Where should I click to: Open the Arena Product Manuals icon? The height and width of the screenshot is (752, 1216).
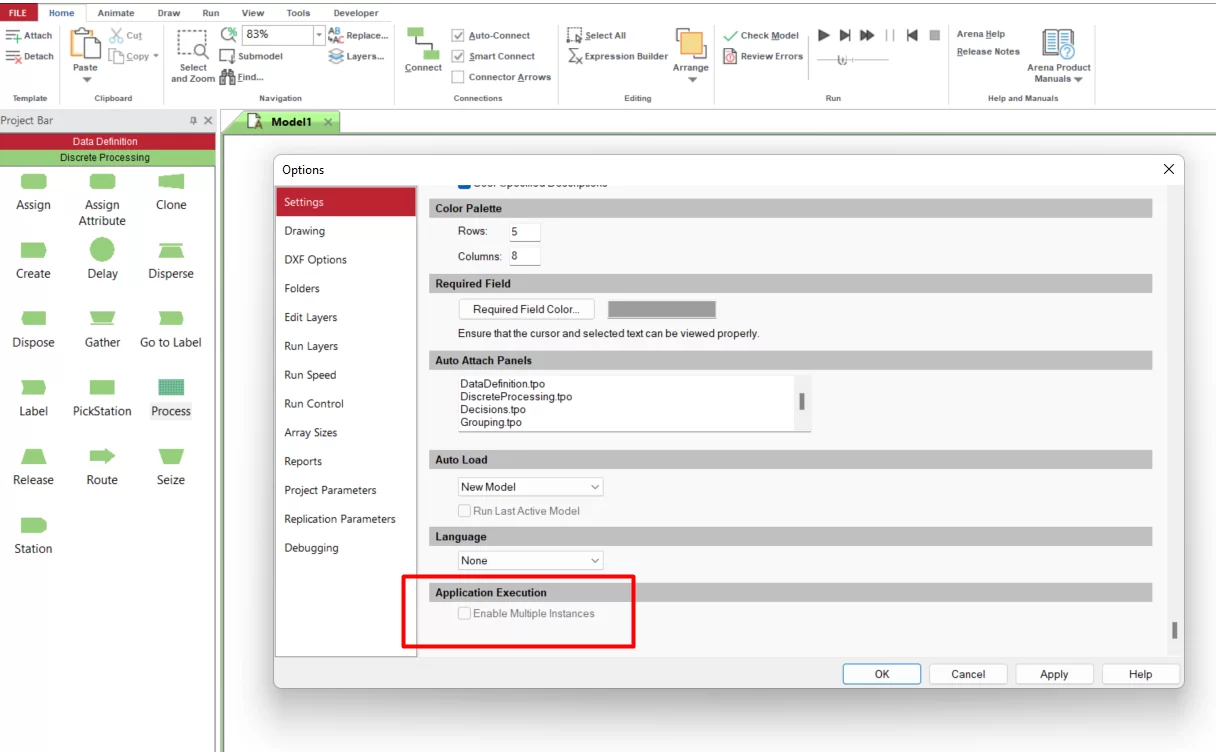[1058, 56]
